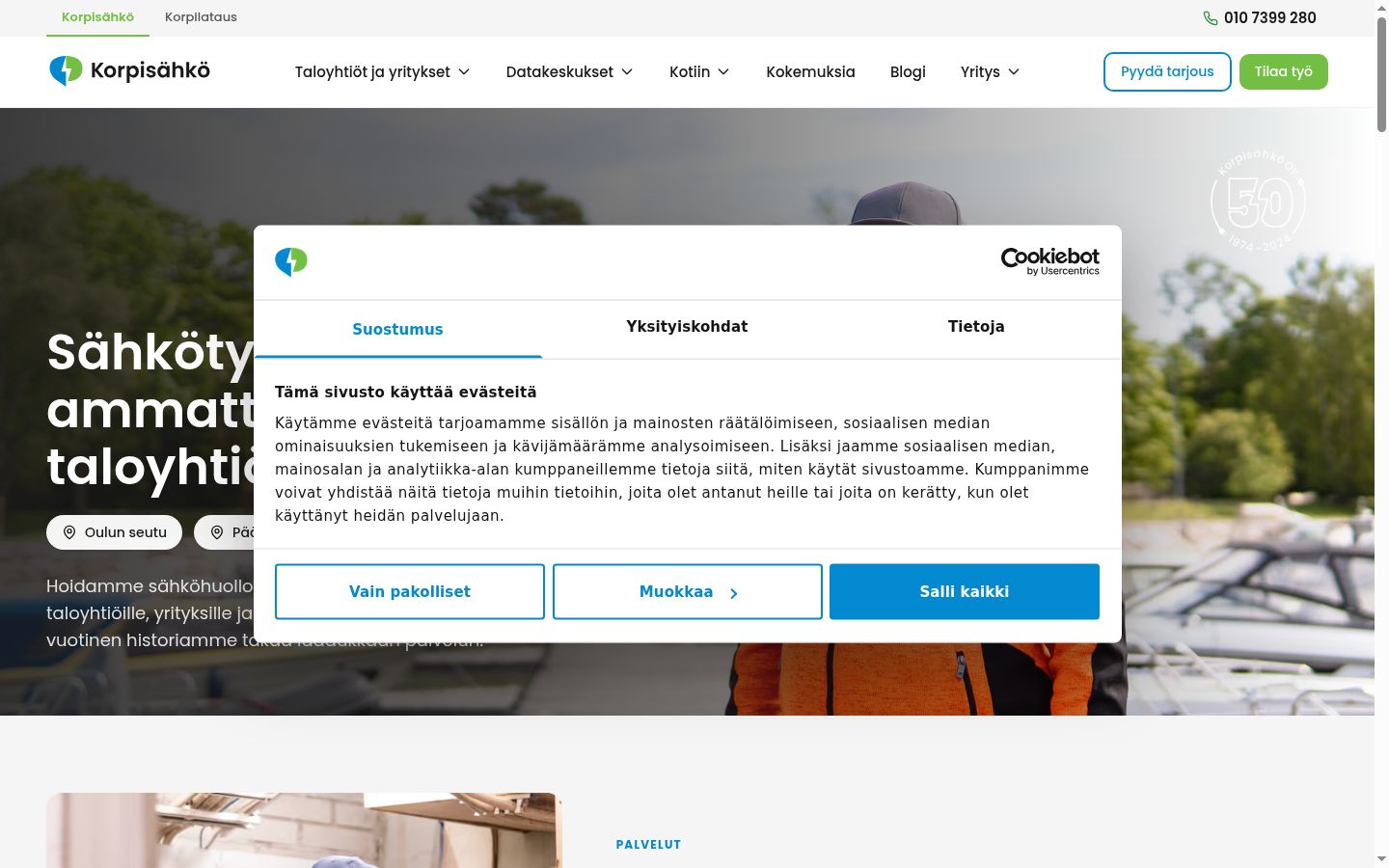Call 010 7399 280 link
The width and height of the screenshot is (1389, 868).
pos(1260,17)
